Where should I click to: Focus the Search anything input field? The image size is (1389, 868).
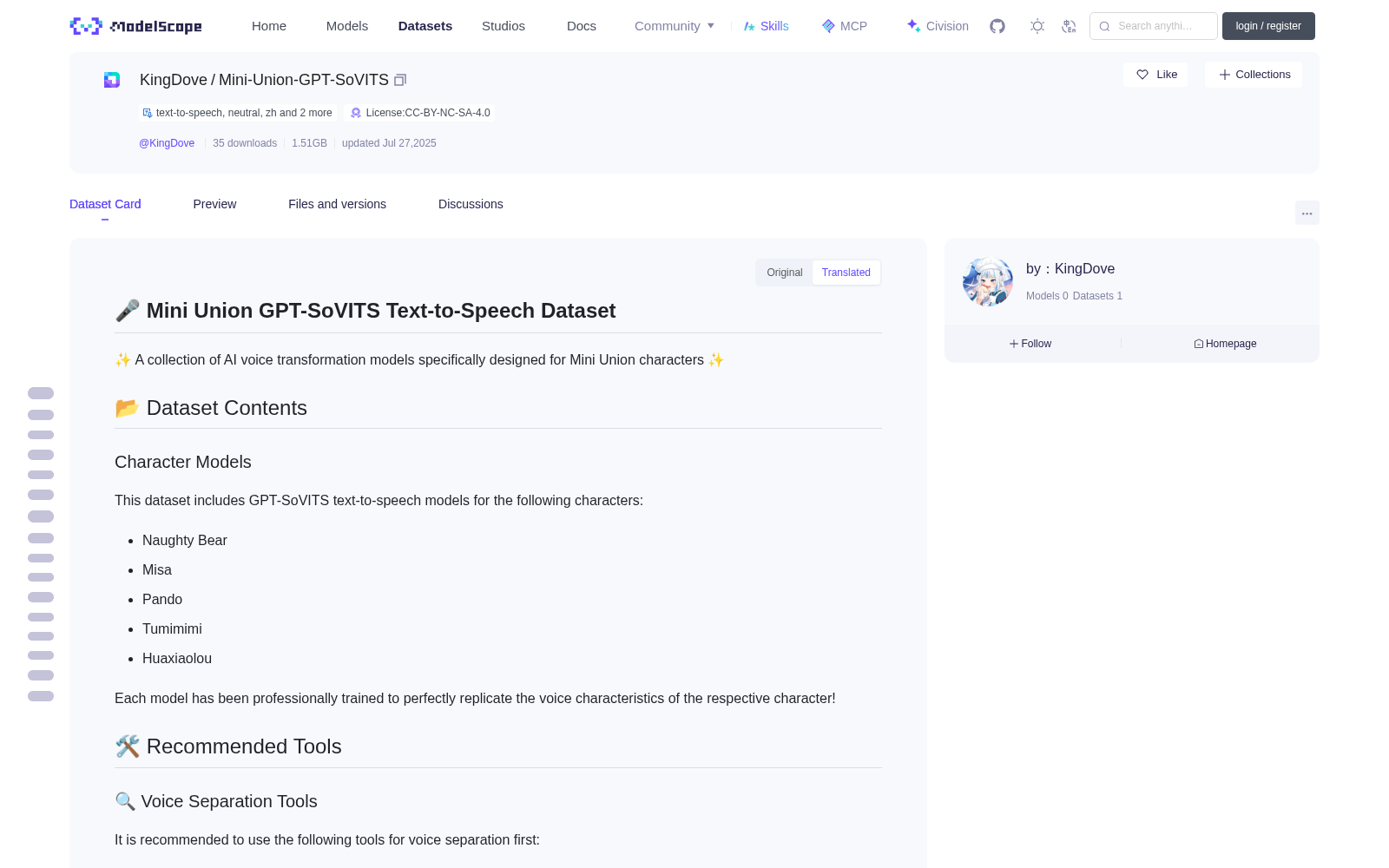[1154, 26]
